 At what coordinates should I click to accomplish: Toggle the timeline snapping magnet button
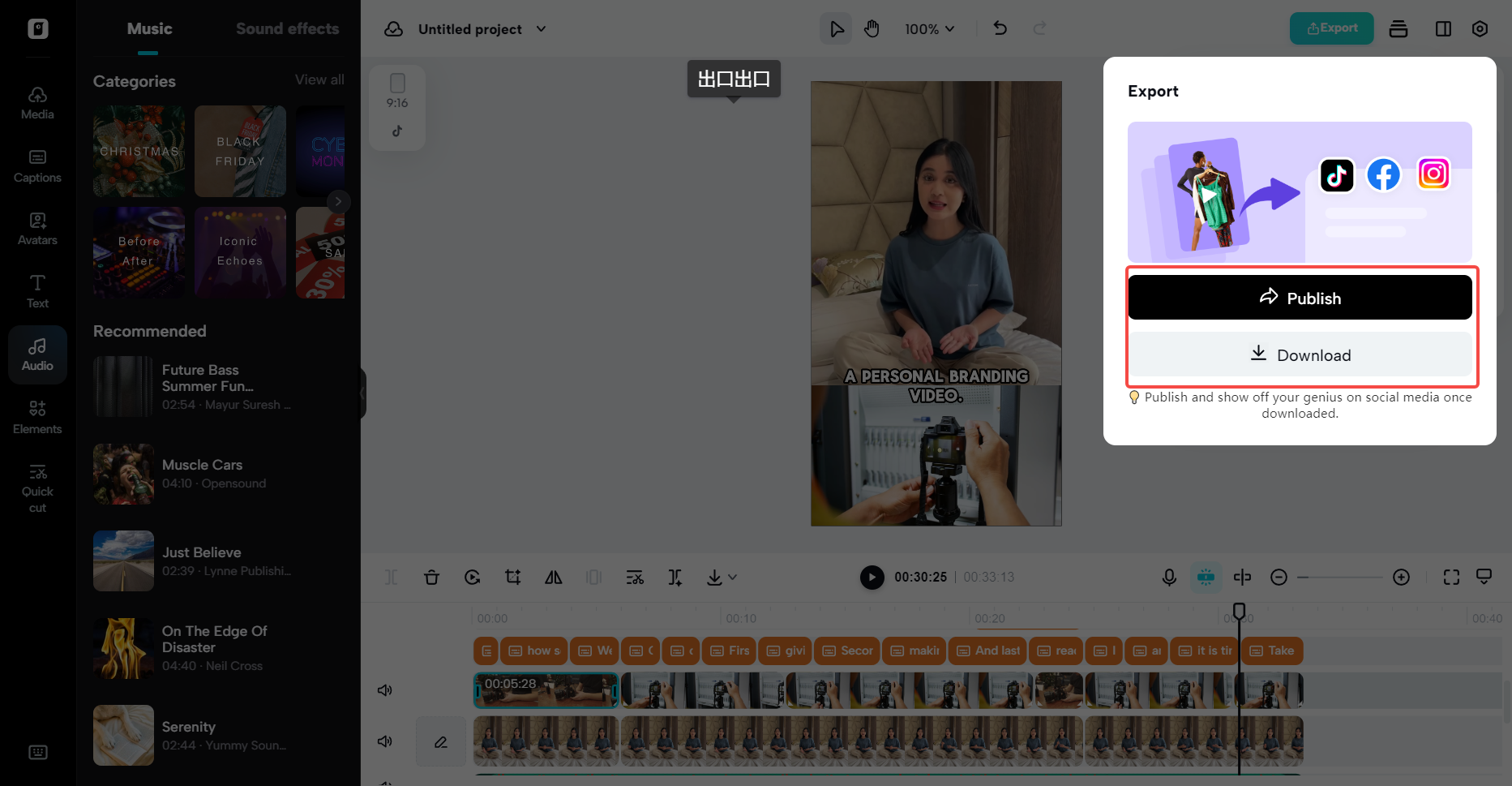click(x=1206, y=578)
